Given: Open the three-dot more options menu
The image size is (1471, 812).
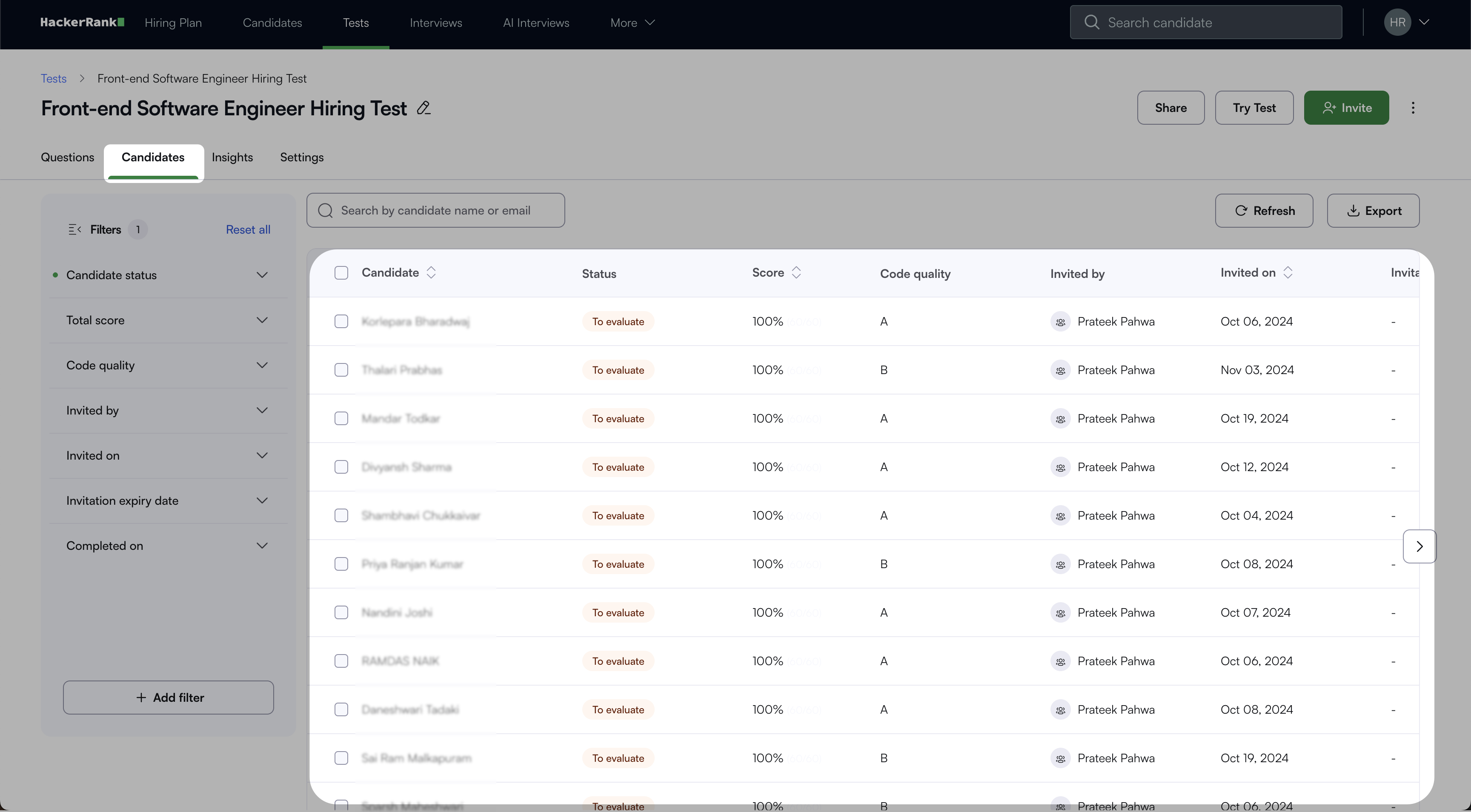Looking at the screenshot, I should [1413, 108].
